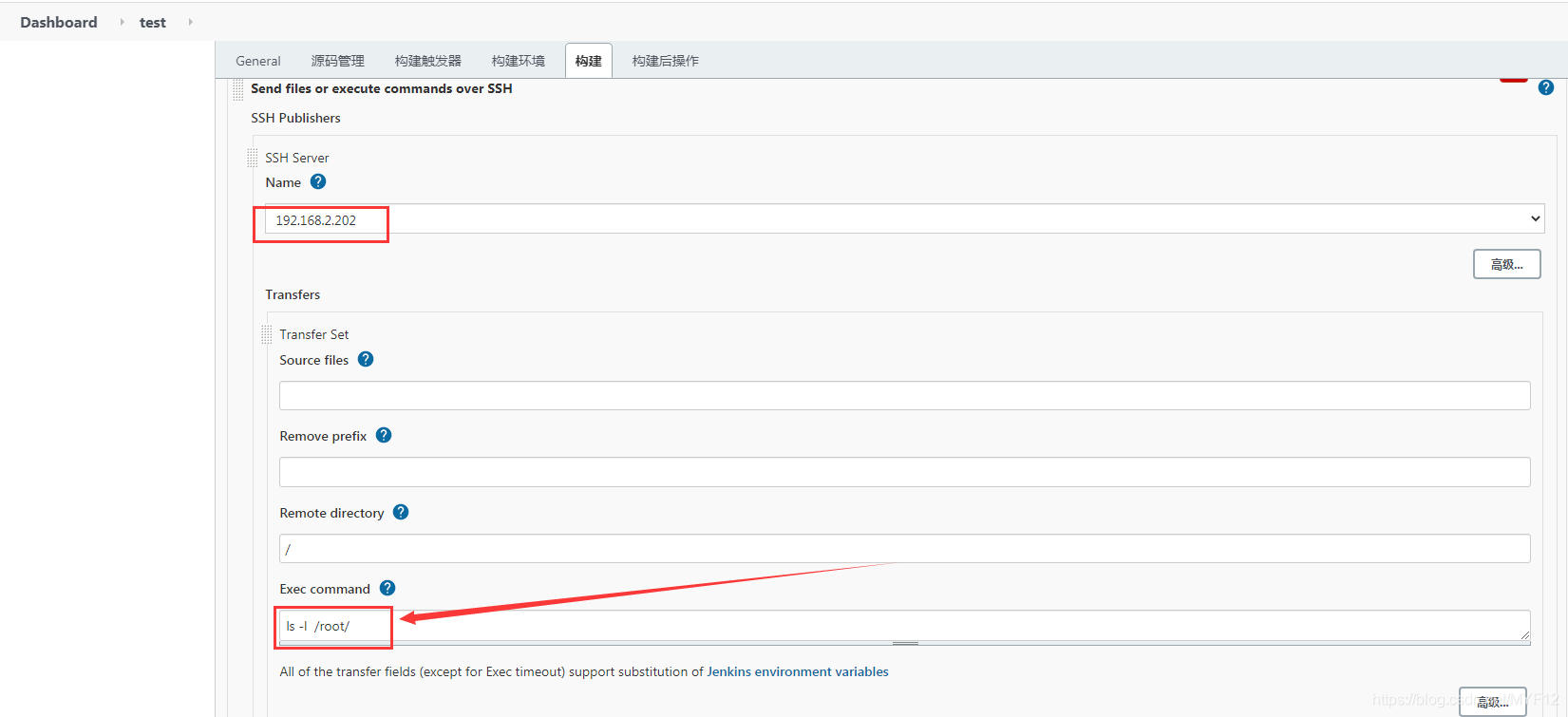This screenshot has height=717, width=1568.
Task: Switch to the 构建环境 tab
Action: pos(518,61)
